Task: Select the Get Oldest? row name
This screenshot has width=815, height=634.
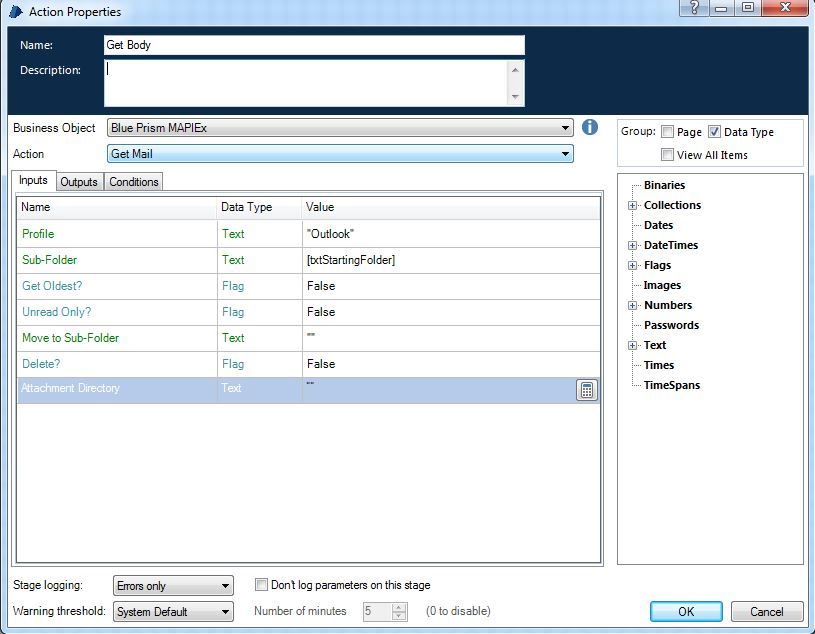Action: click(x=52, y=286)
